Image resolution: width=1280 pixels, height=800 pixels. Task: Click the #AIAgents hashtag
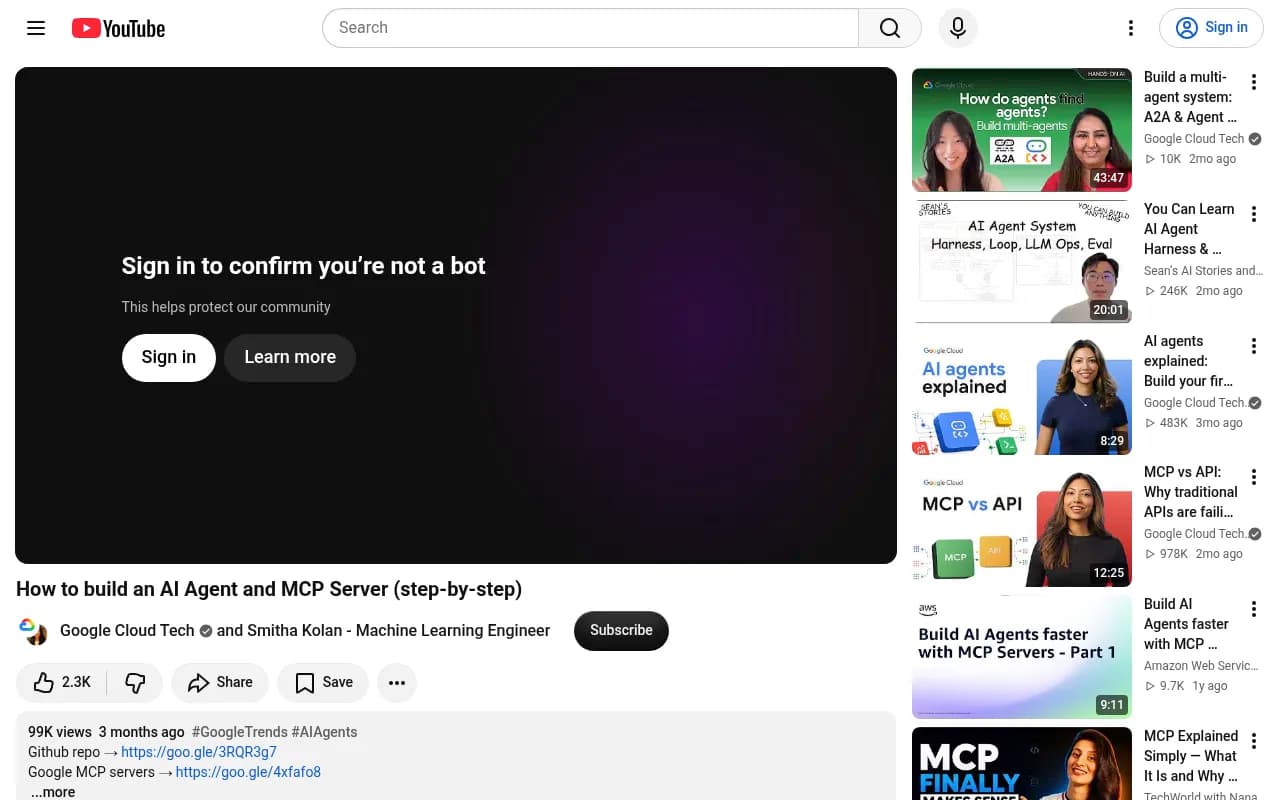point(324,732)
